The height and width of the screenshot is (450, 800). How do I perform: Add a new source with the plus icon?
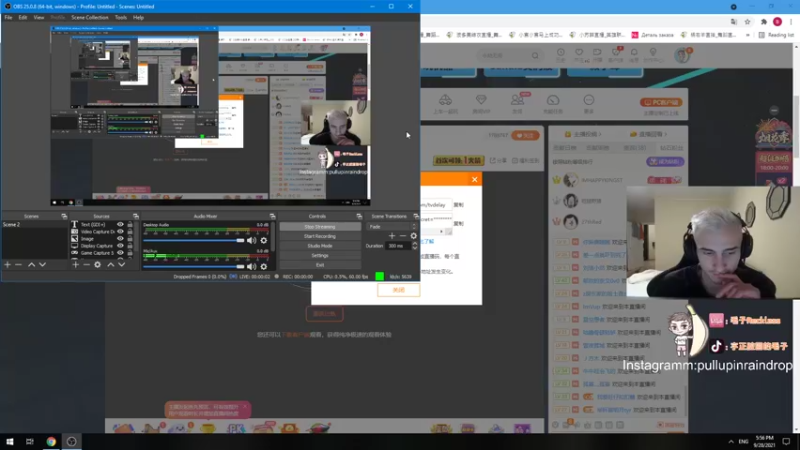(x=76, y=265)
